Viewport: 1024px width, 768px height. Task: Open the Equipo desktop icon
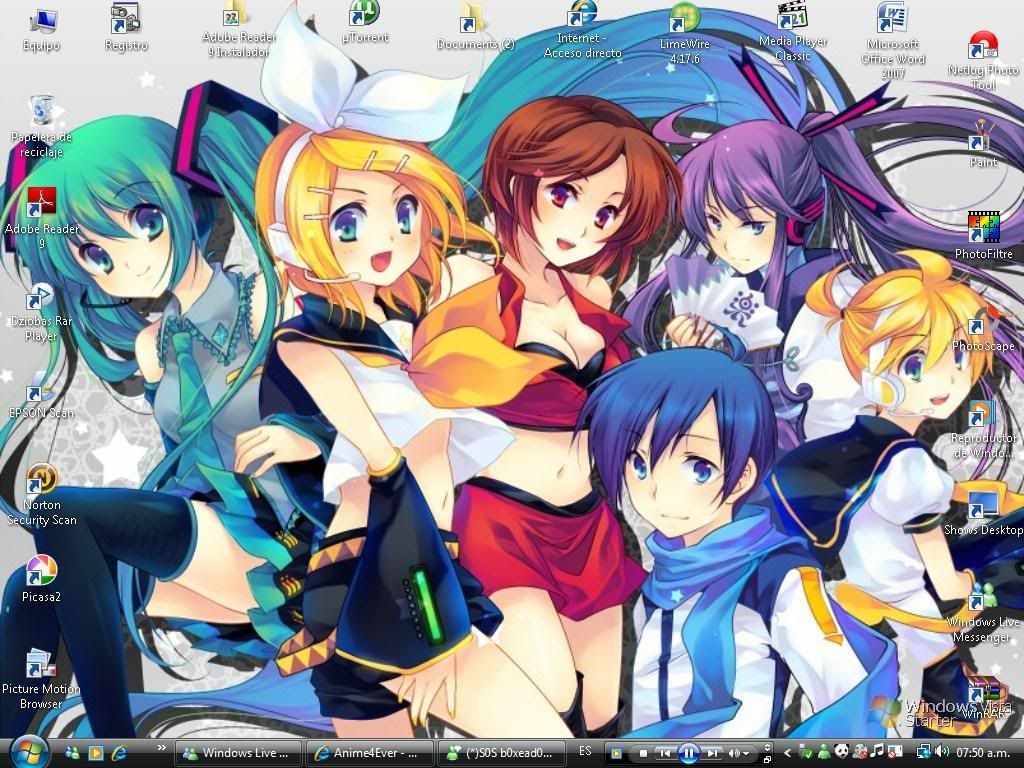(x=42, y=27)
